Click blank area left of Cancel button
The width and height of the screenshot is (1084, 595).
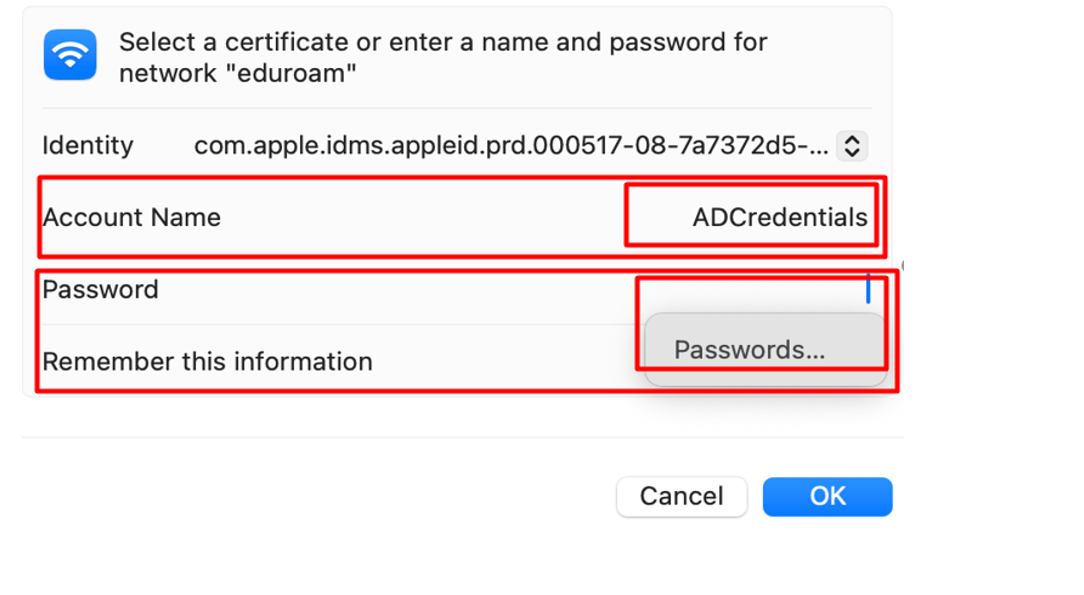tap(318, 496)
